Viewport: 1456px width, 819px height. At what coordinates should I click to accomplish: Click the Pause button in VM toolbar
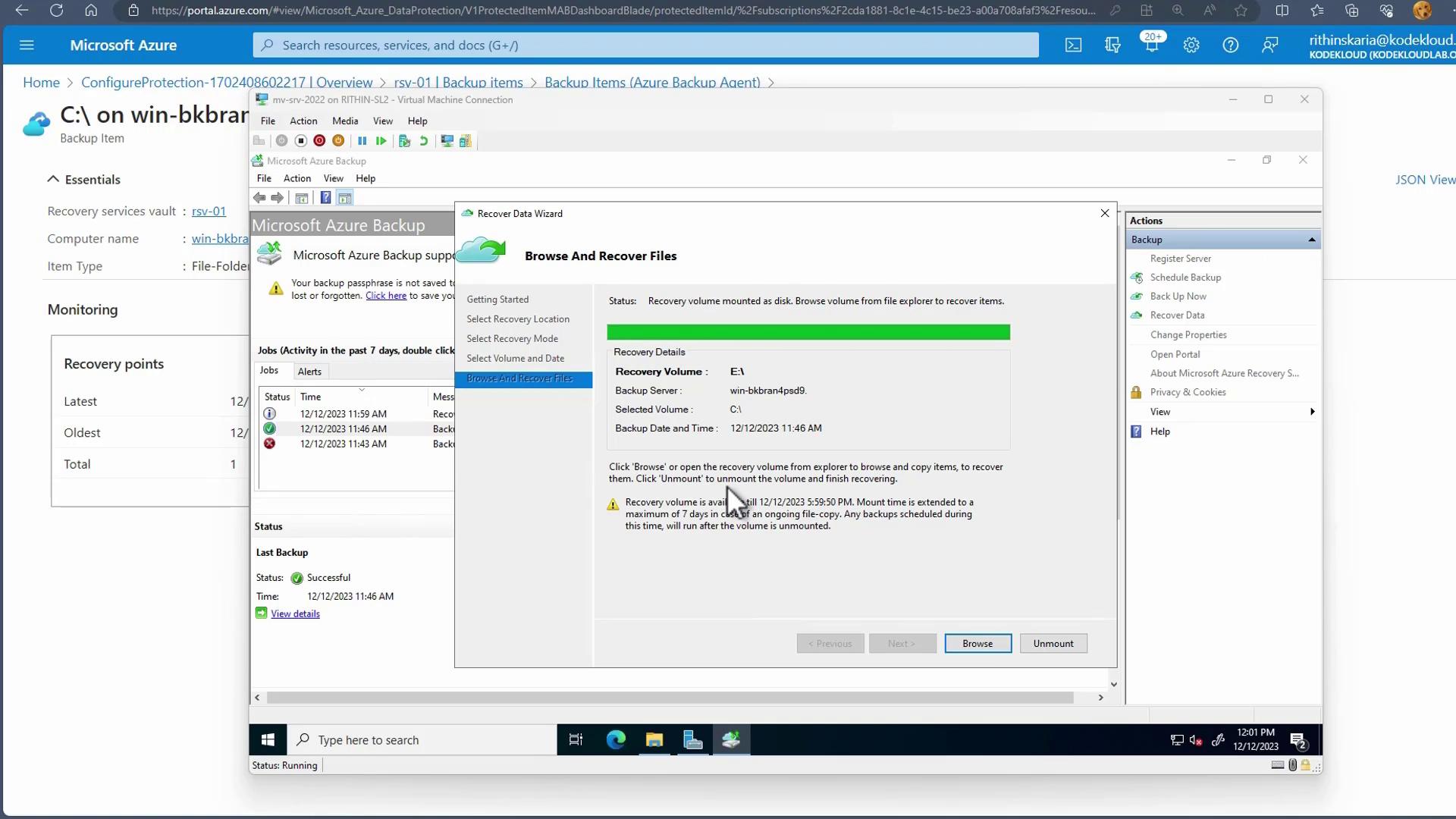[x=362, y=141]
